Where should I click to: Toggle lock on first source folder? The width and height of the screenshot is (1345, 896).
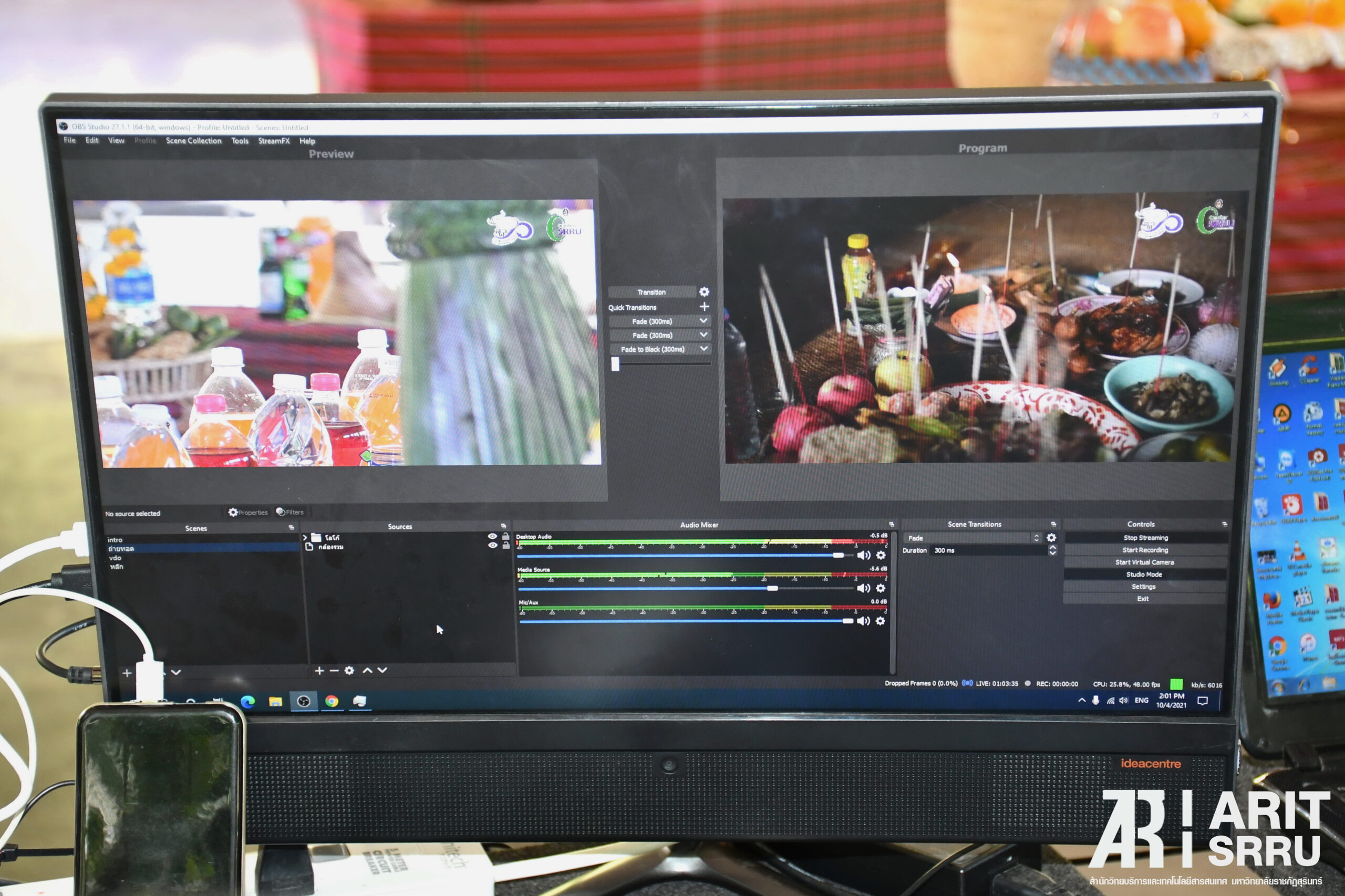point(505,537)
